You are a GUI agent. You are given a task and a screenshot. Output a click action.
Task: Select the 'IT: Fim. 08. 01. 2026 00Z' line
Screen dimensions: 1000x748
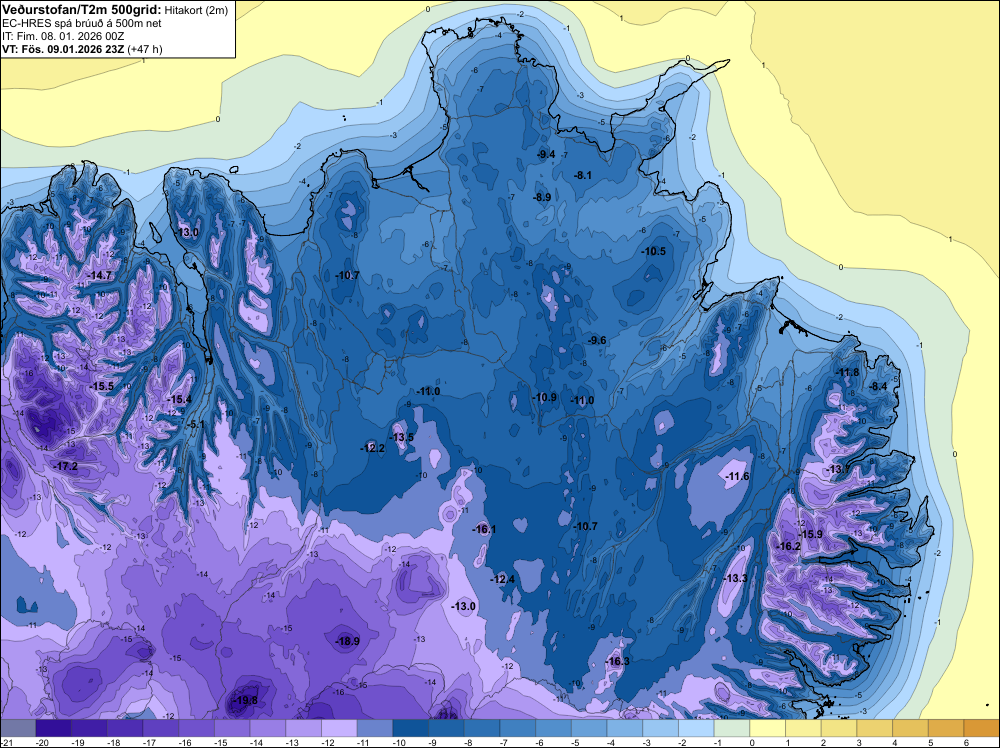[62, 36]
